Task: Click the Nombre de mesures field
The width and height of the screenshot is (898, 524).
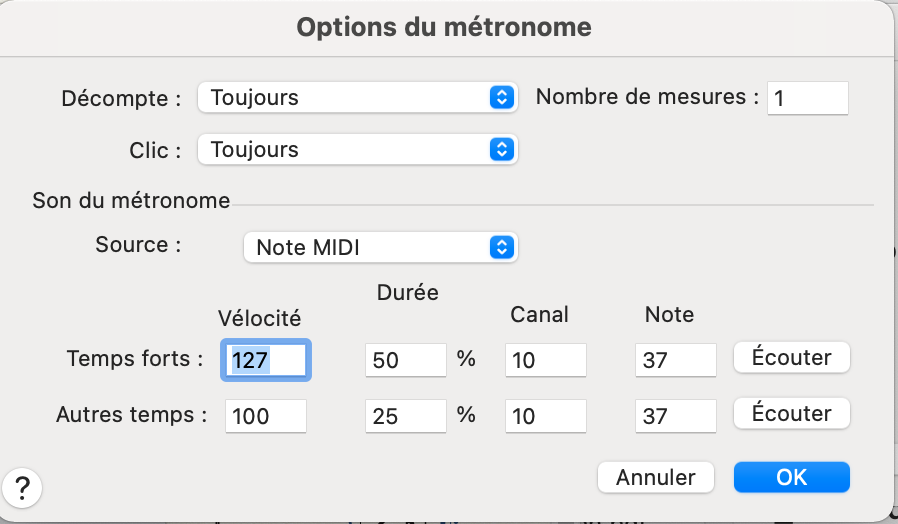Action: (x=807, y=98)
